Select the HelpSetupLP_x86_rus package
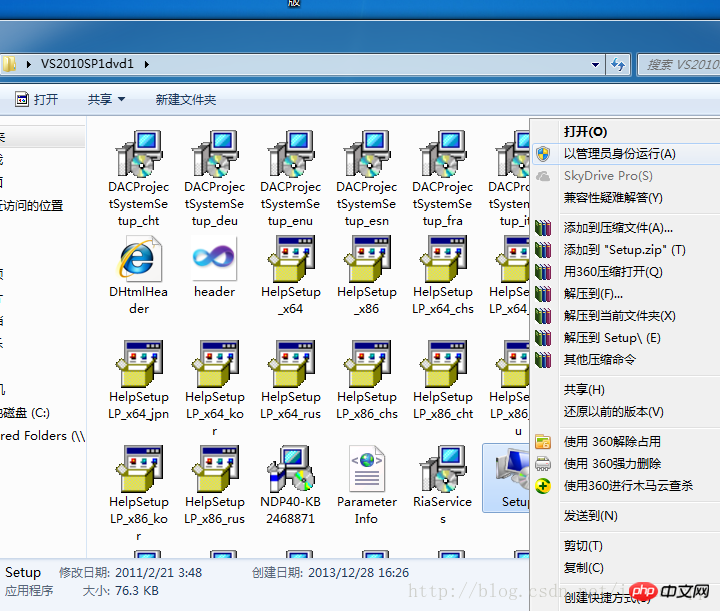Screen dimensions: 720x611 215,469
